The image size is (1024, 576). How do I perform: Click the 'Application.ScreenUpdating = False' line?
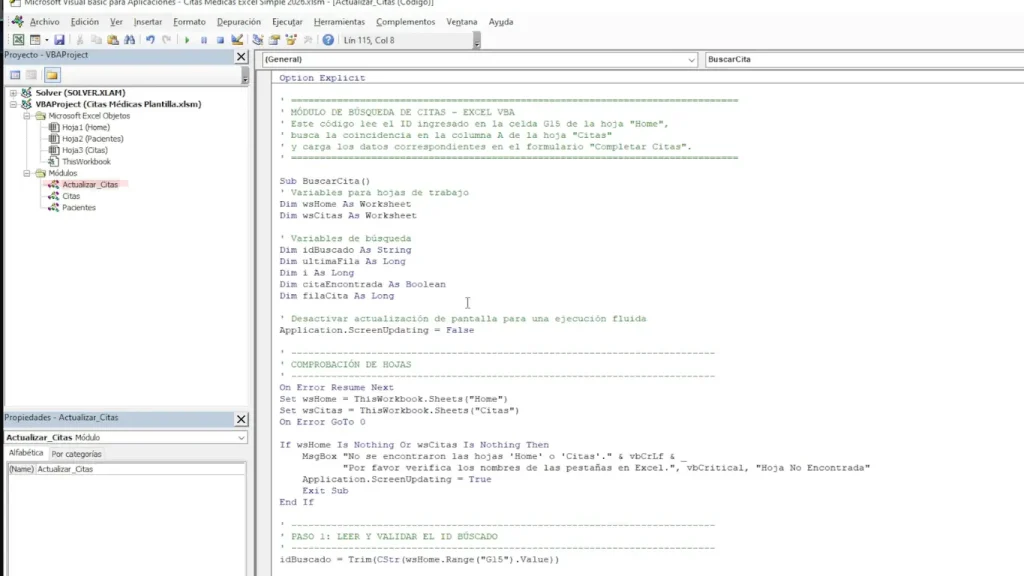point(377,330)
